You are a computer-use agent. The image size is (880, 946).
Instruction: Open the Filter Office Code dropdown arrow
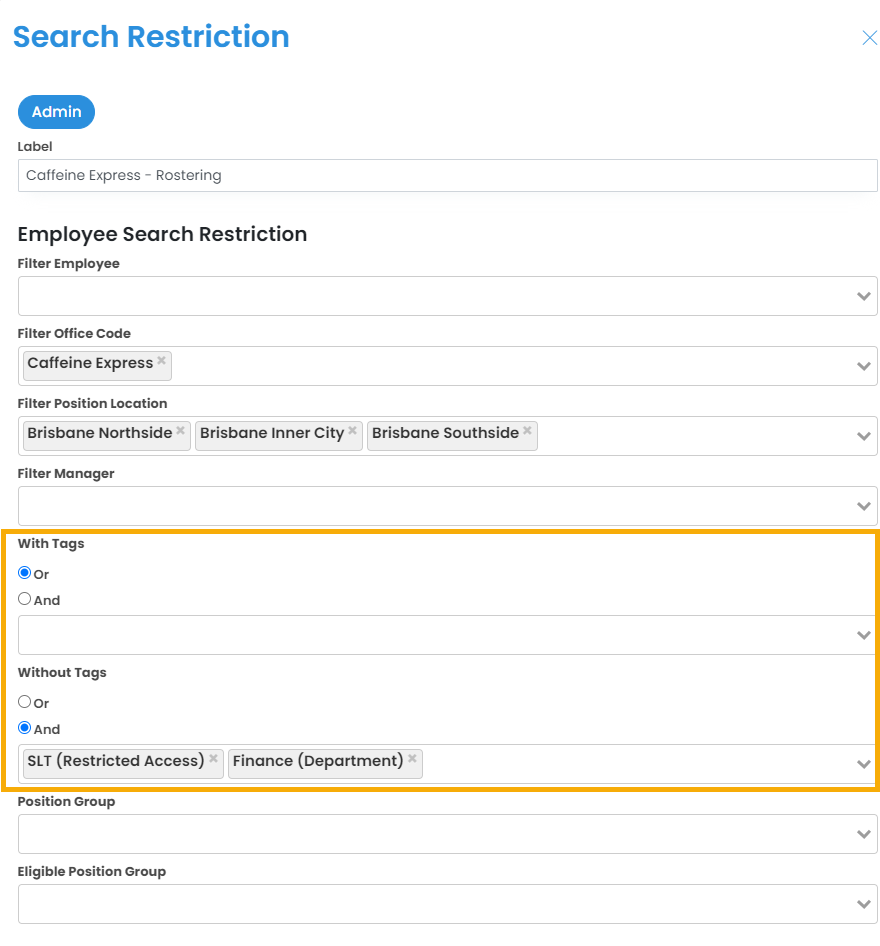863,366
